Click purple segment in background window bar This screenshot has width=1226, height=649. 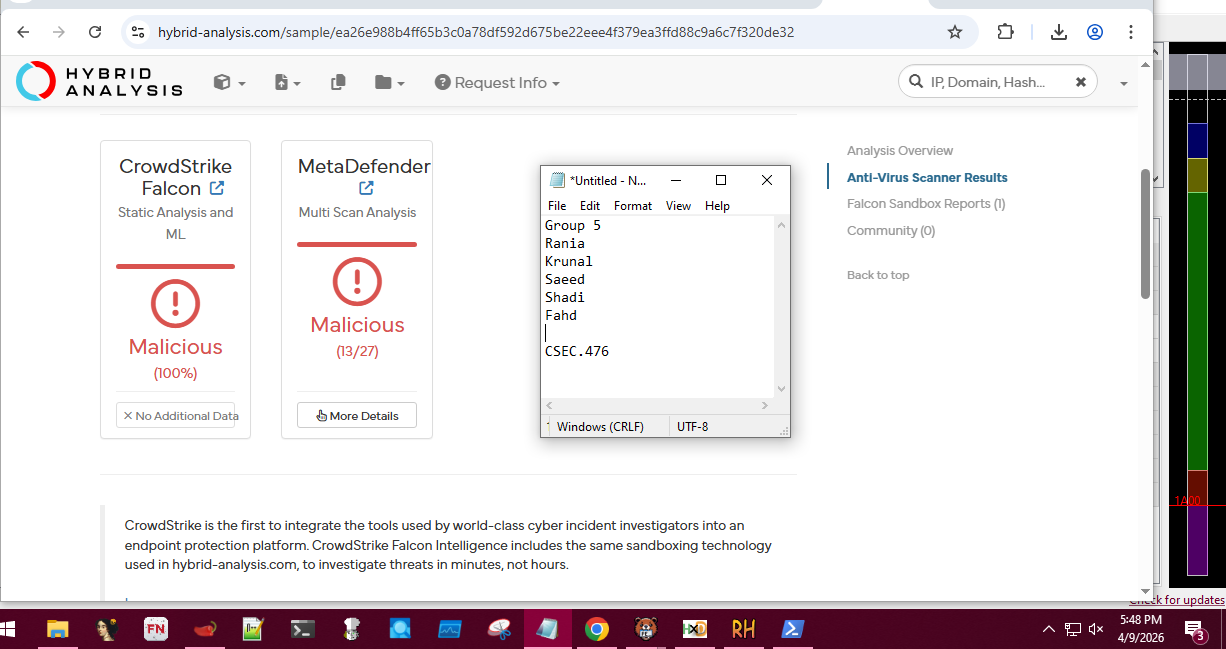point(1197,539)
